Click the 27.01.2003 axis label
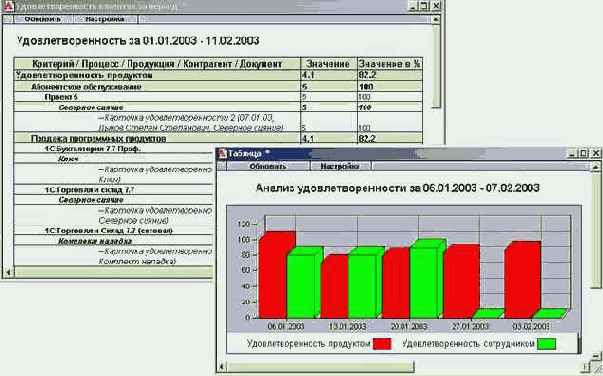 pyautogui.click(x=470, y=326)
